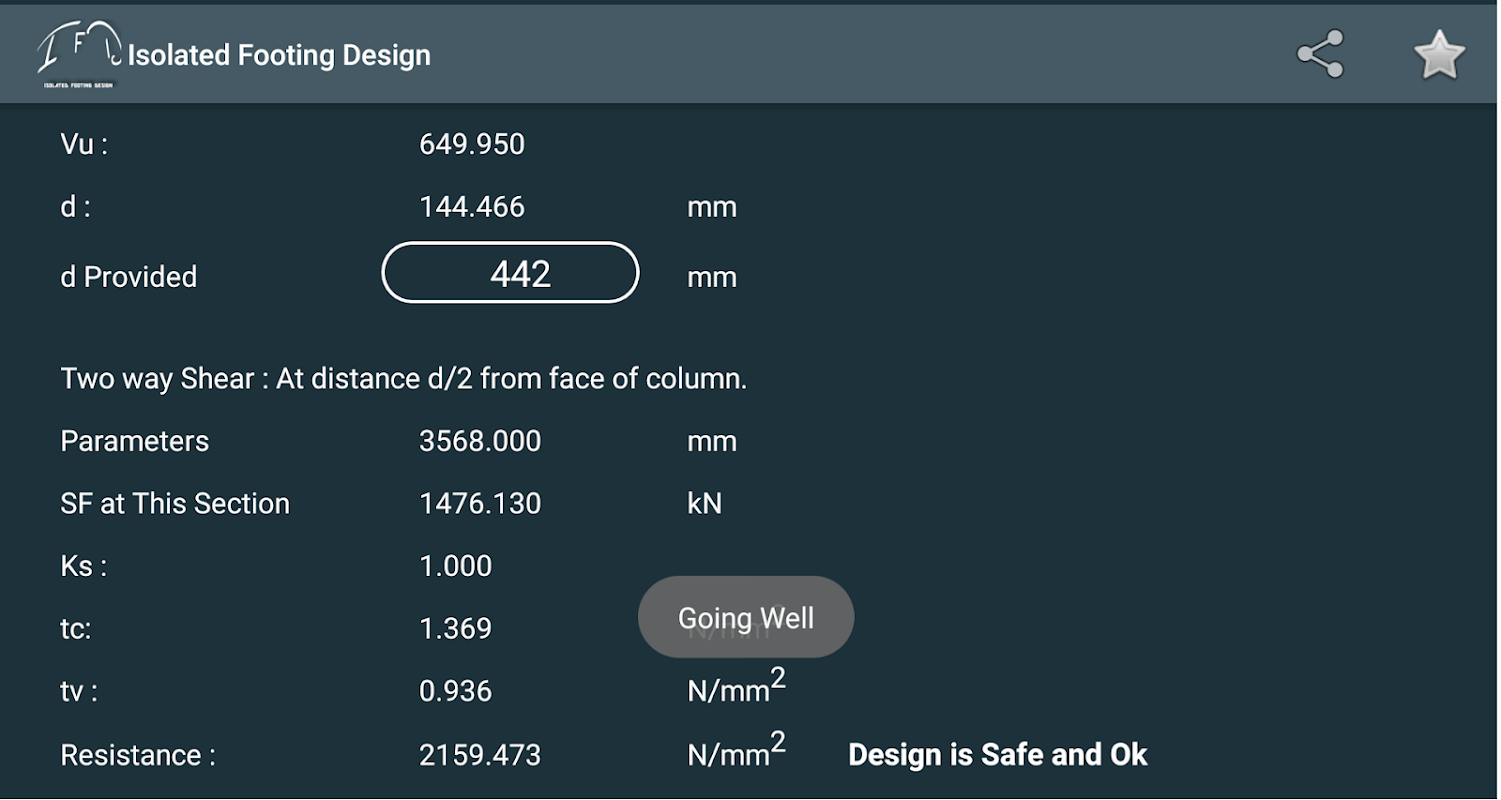Tap the star favorite icon
Viewport: 1501px width, 800px height.
point(1439,55)
